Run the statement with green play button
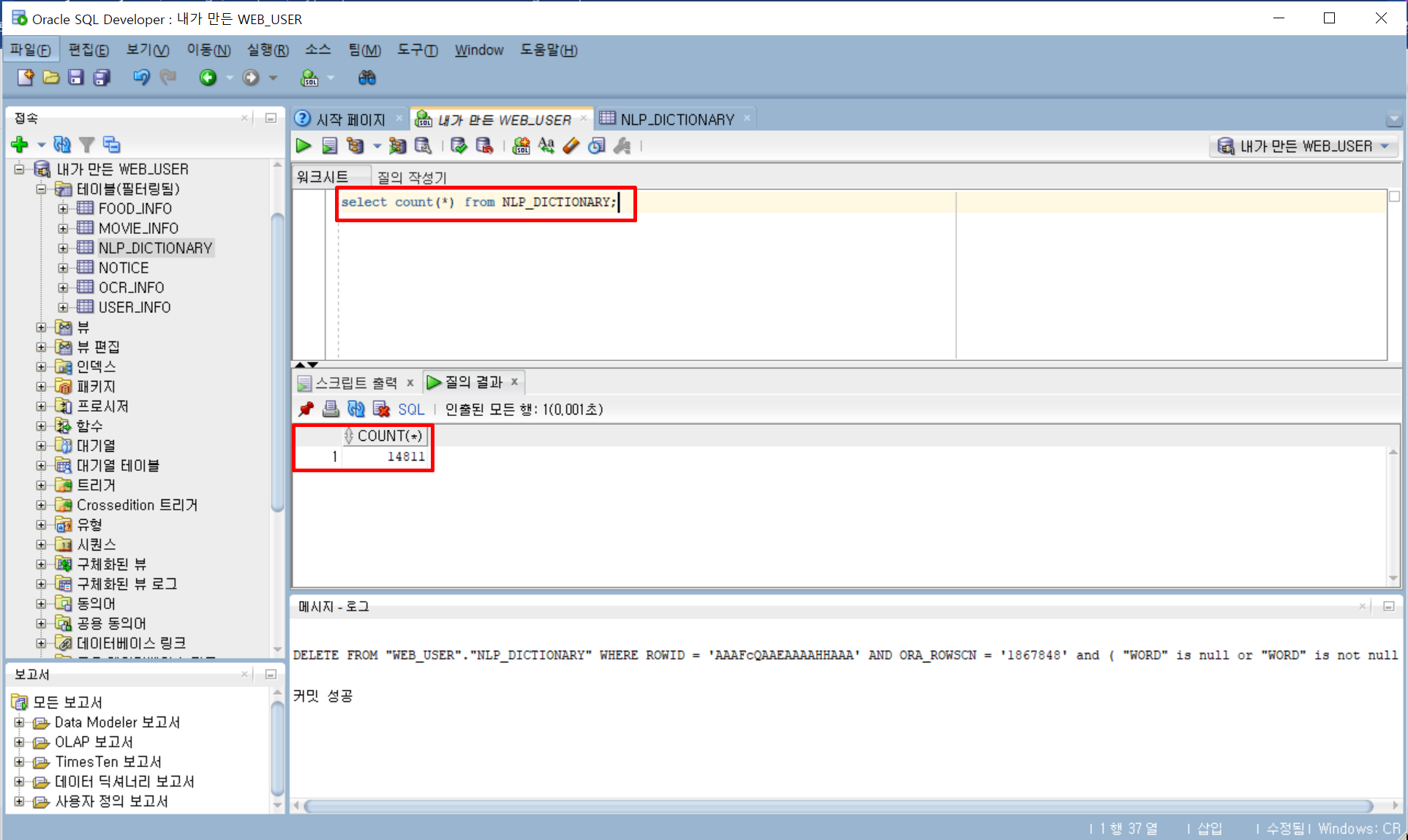The image size is (1408, 840). 303,146
